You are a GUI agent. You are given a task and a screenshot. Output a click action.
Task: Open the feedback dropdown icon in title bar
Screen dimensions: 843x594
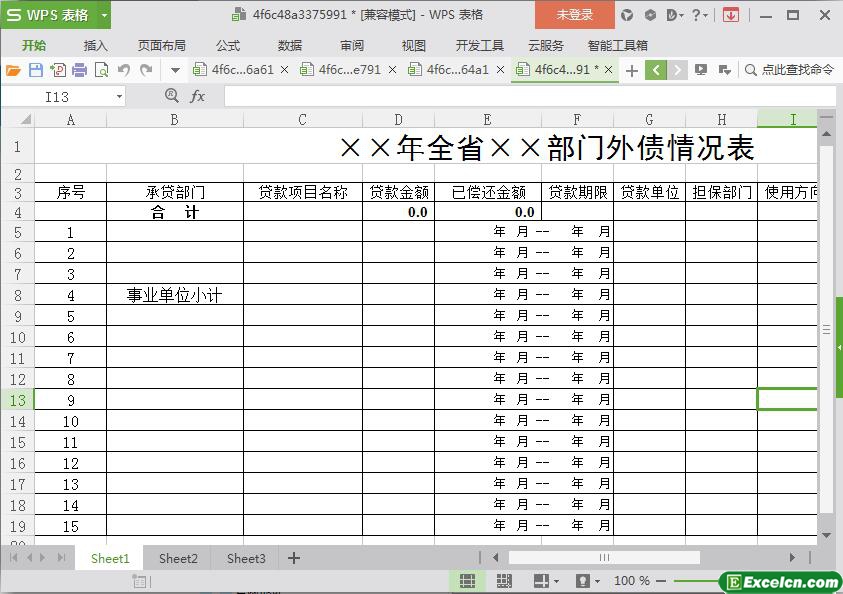tap(674, 15)
